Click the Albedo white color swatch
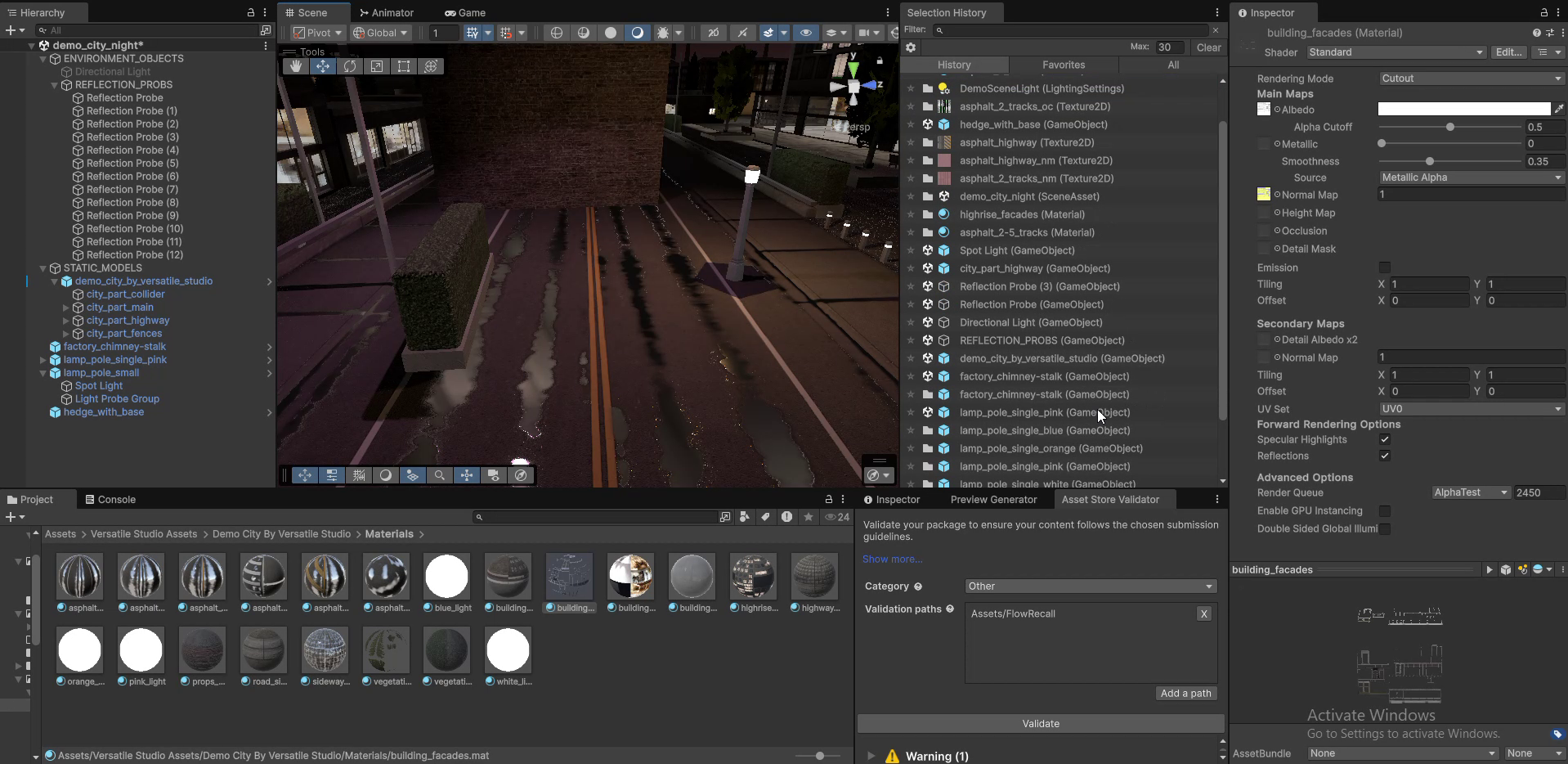Image resolution: width=1568 pixels, height=764 pixels. [x=1463, y=109]
